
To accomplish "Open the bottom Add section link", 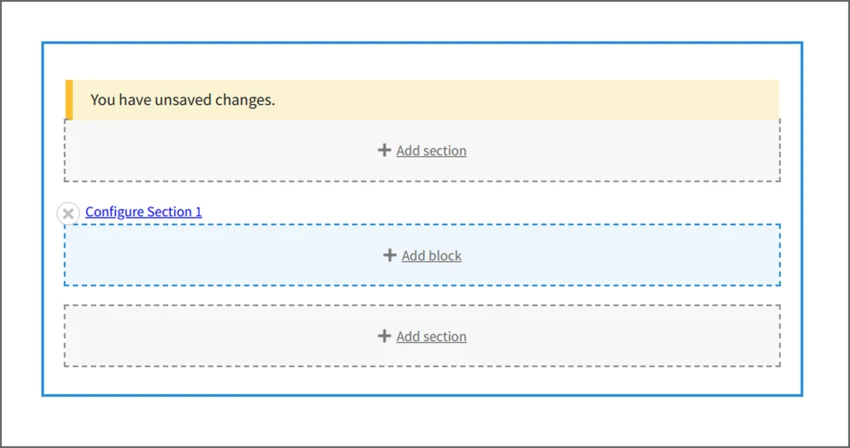I will (x=431, y=337).
